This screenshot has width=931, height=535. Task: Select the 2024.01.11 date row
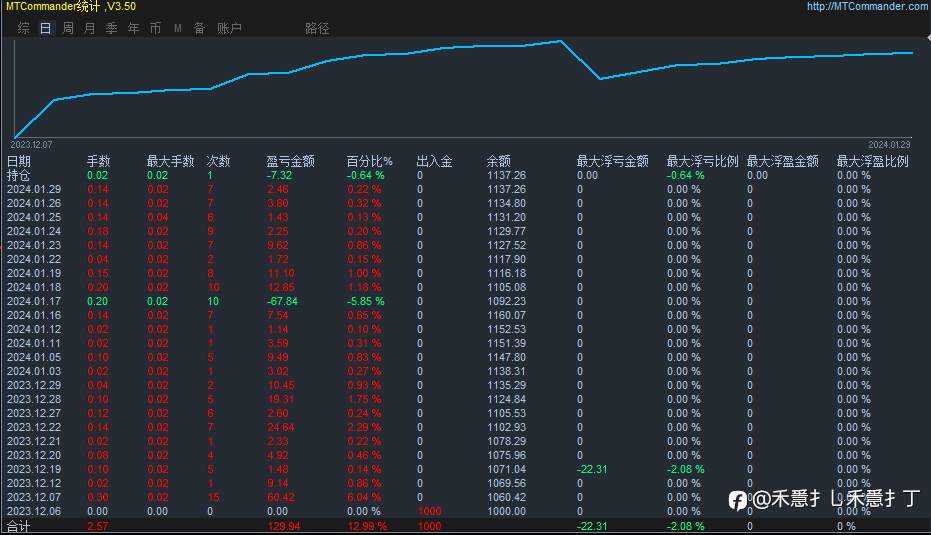tap(34, 343)
